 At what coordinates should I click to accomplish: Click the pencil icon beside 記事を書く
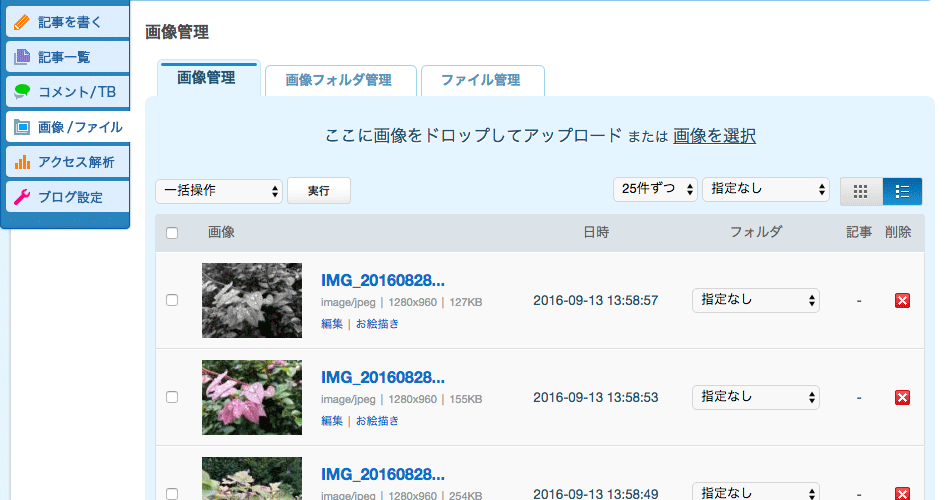[x=22, y=22]
